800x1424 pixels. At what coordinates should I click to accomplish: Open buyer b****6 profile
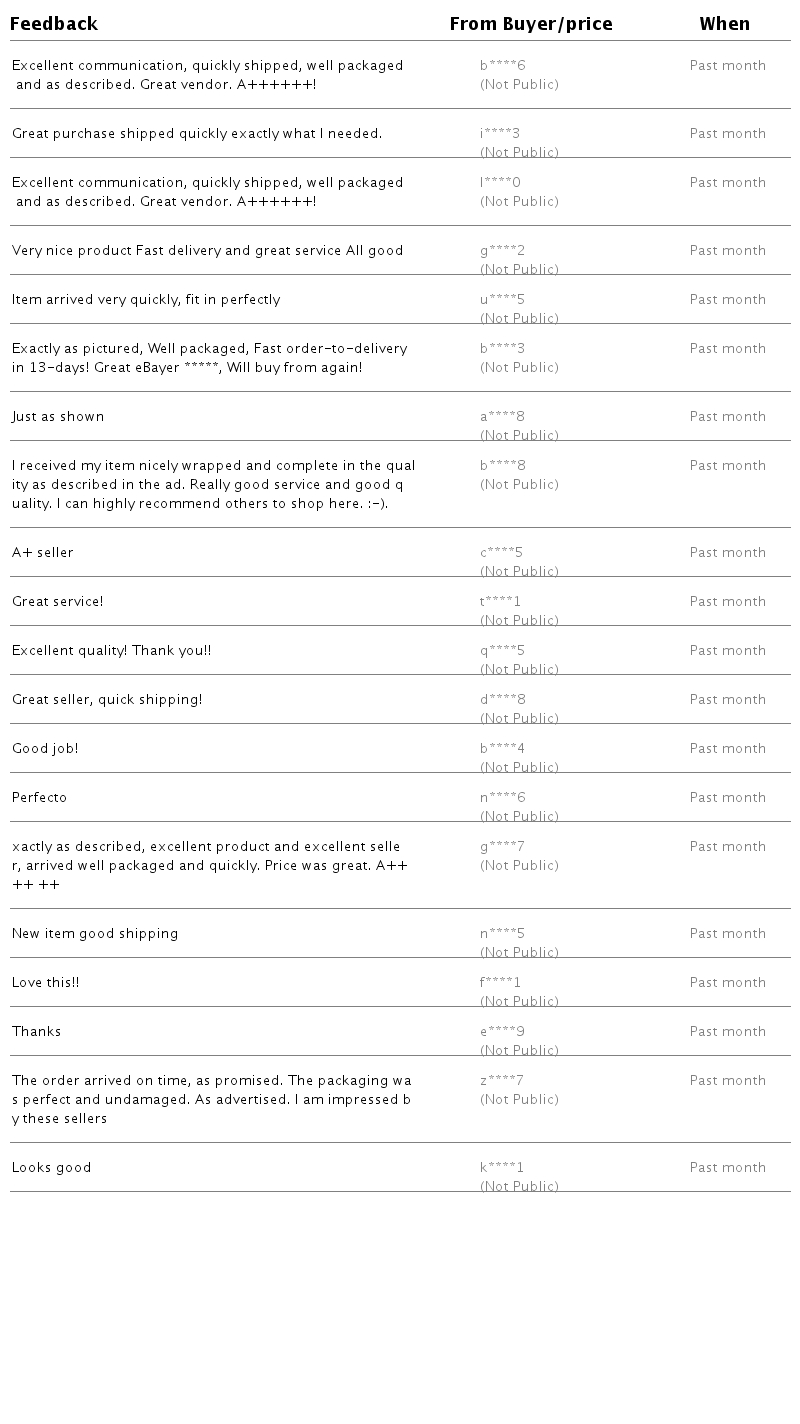coord(502,66)
